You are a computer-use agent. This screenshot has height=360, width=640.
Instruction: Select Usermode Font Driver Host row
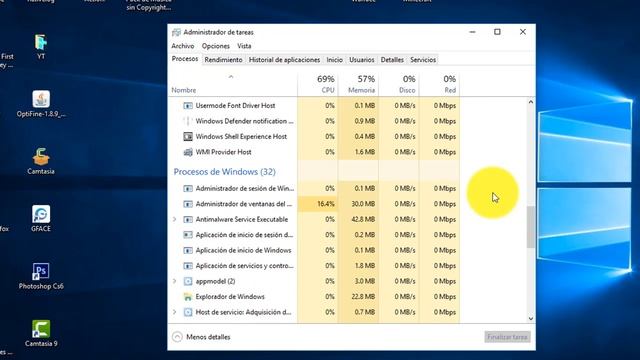pyautogui.click(x=314, y=106)
